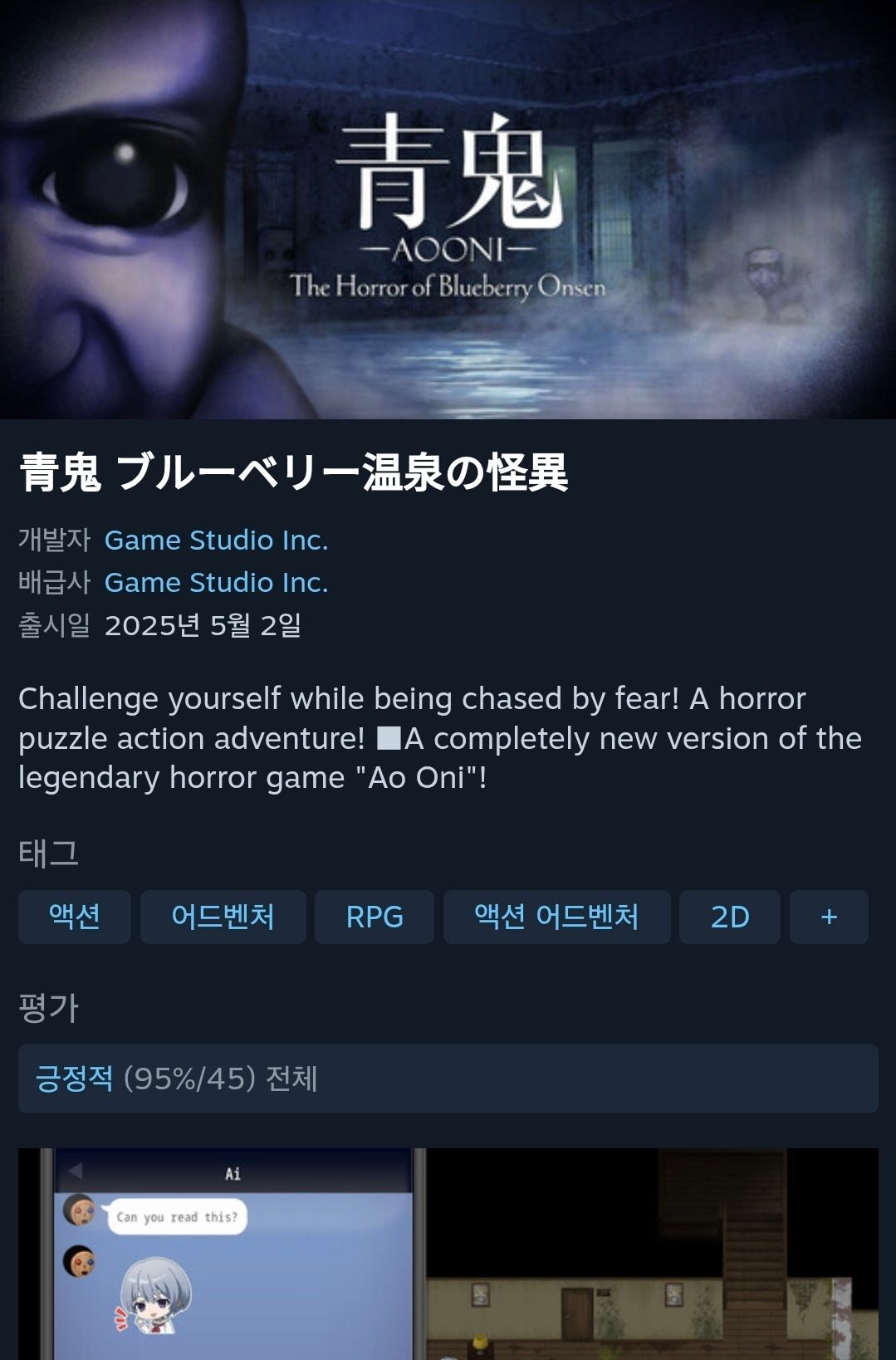Screen dimensions: 896x1360
Task: Click the back arrow in chat screenshot
Action: (76, 1172)
